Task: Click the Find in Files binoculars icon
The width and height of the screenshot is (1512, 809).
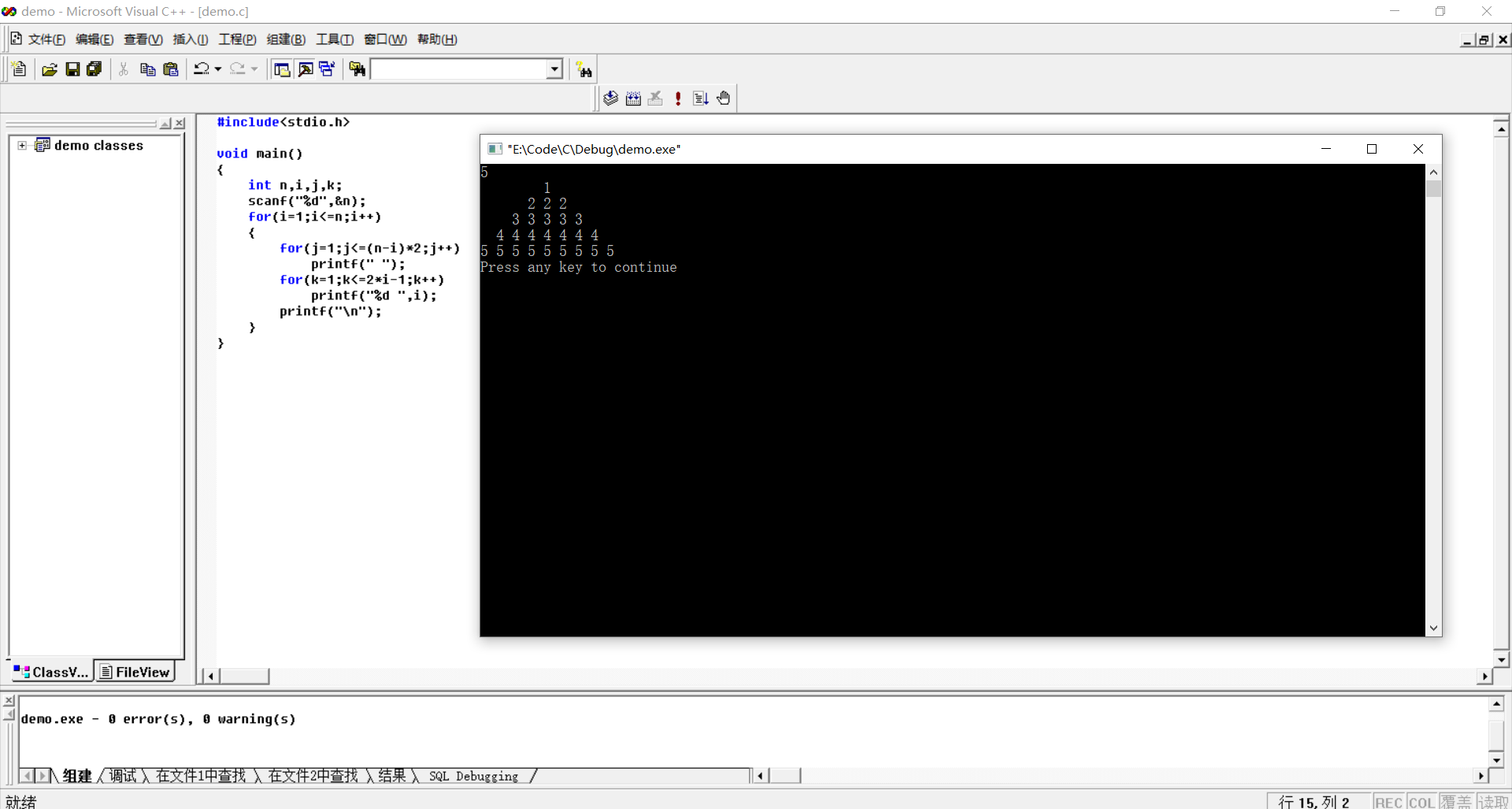Action: pyautogui.click(x=358, y=69)
